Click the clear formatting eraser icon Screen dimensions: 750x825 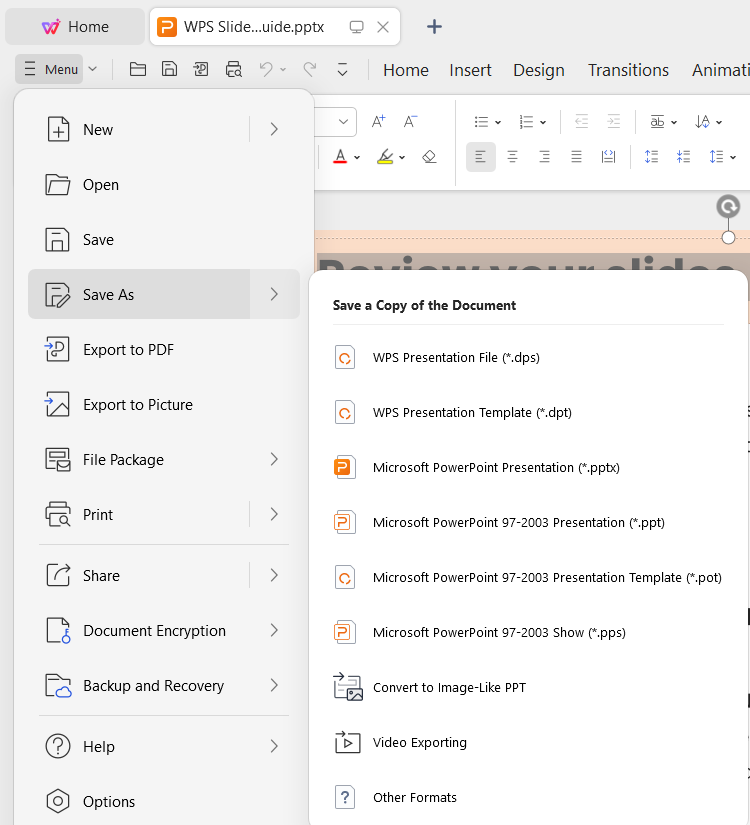coord(429,156)
